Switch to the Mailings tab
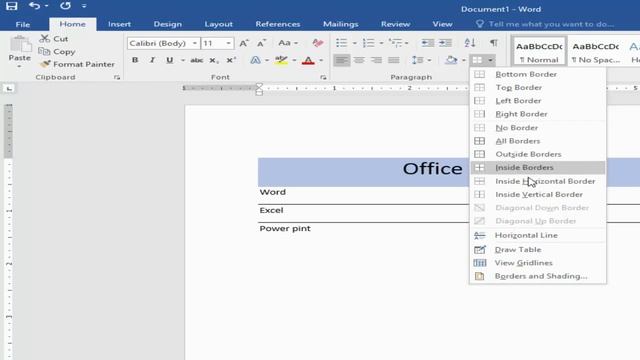640x360 pixels. click(x=340, y=24)
